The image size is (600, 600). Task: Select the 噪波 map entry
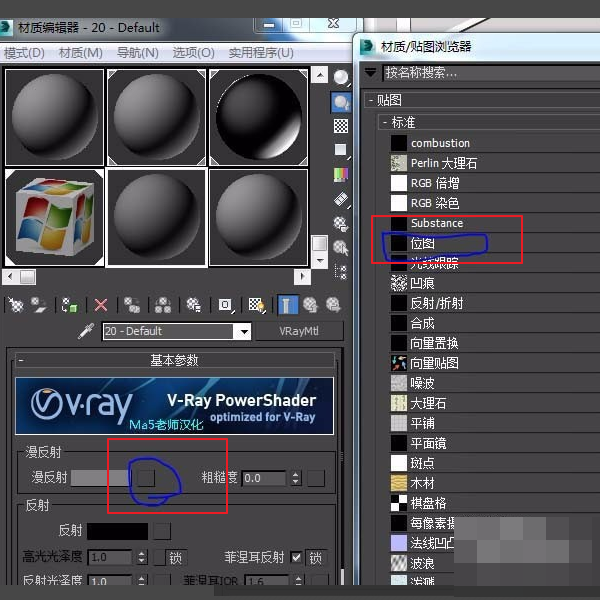494,383
